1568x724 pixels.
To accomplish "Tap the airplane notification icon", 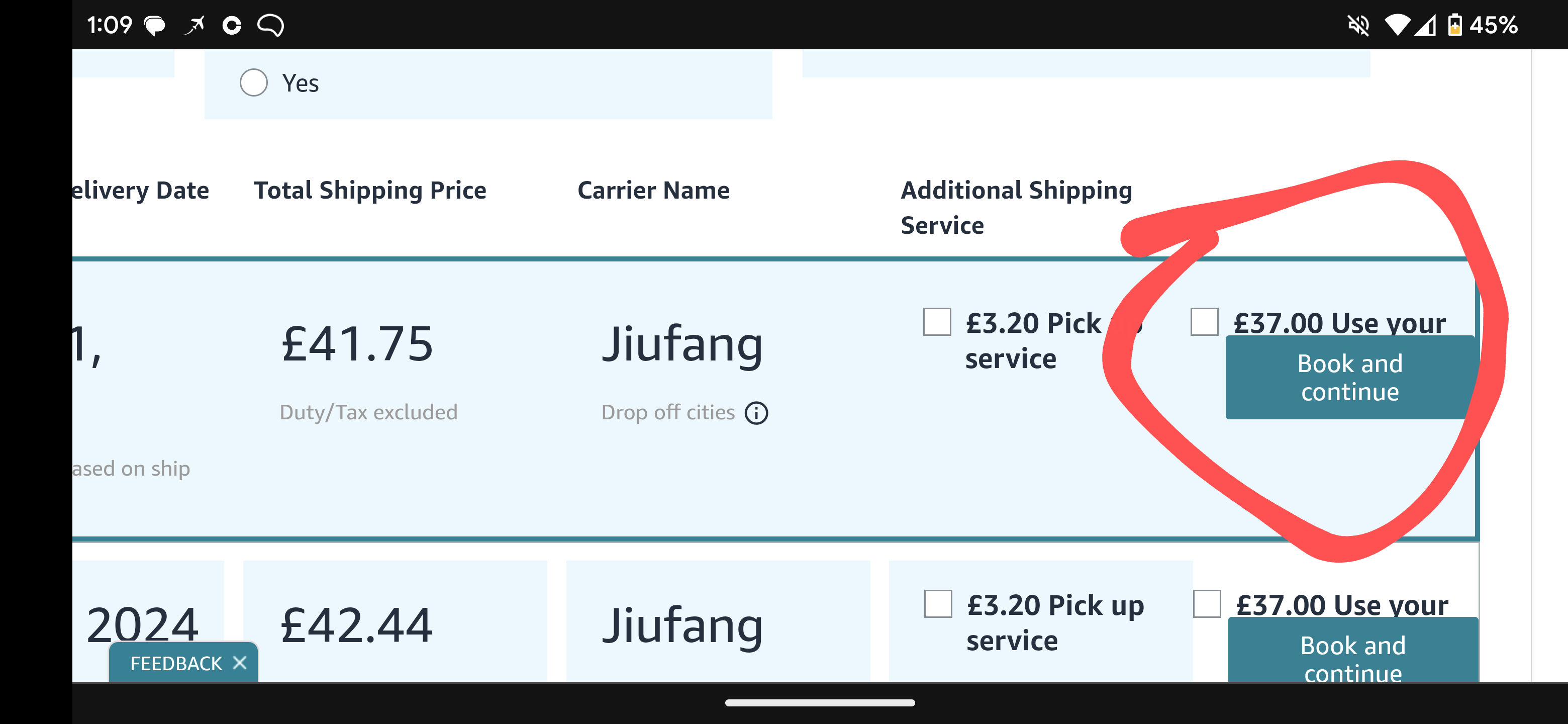I will click(x=194, y=26).
